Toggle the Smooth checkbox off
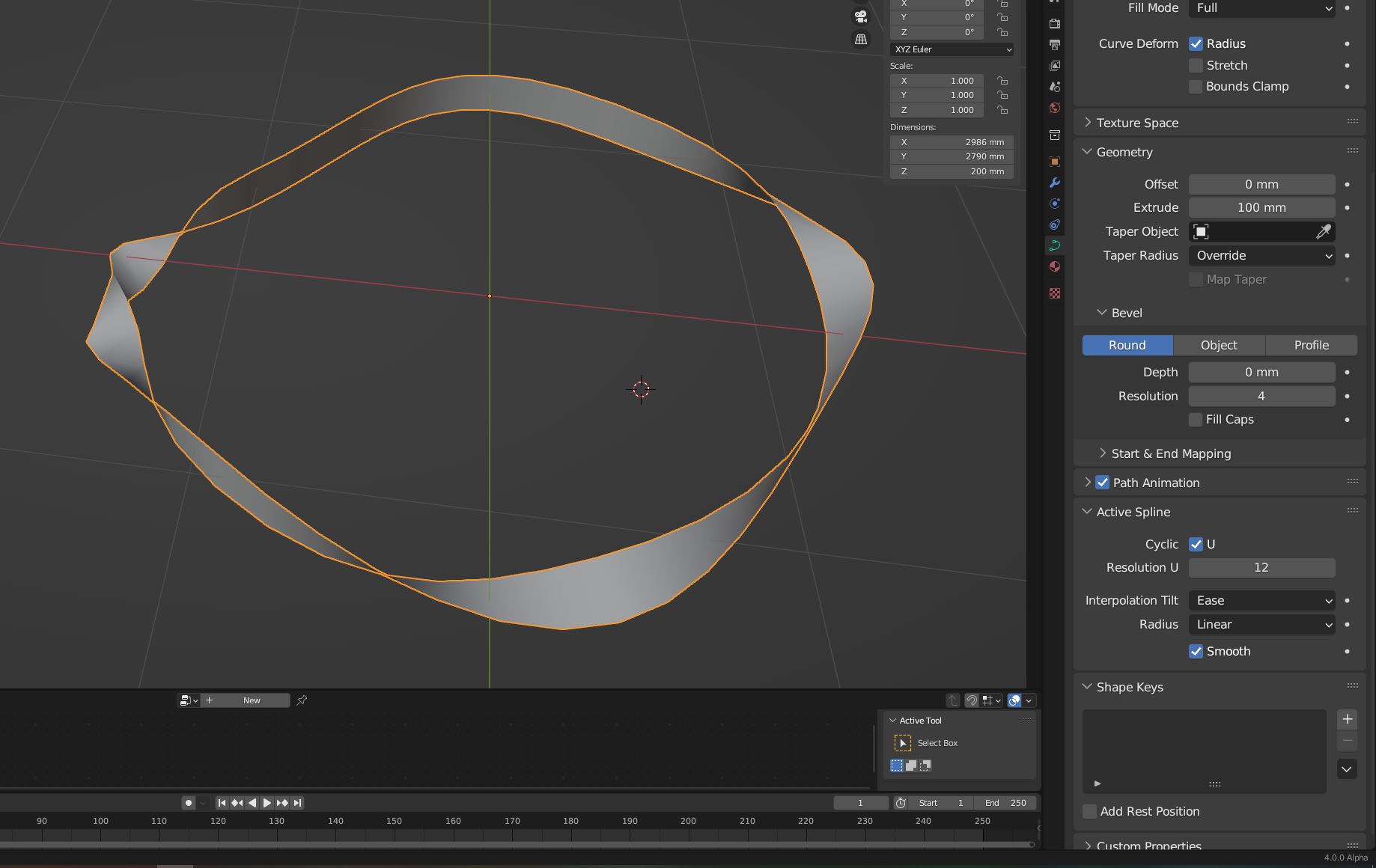 1196,652
